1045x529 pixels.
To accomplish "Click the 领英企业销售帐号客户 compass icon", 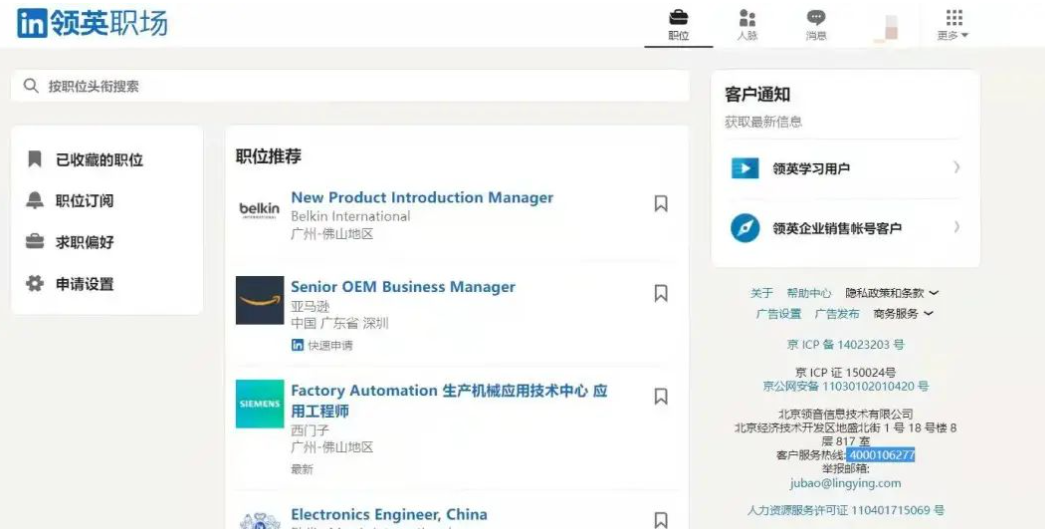I will pos(745,228).
